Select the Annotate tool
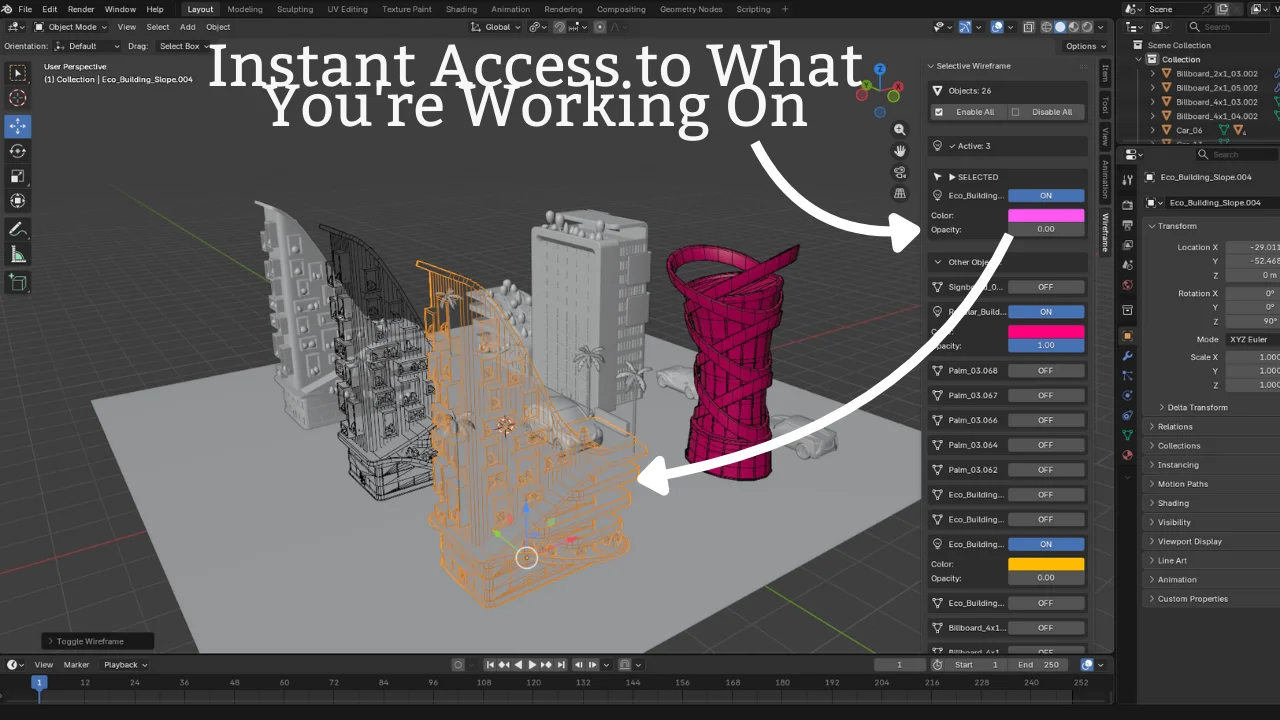 coord(17,228)
